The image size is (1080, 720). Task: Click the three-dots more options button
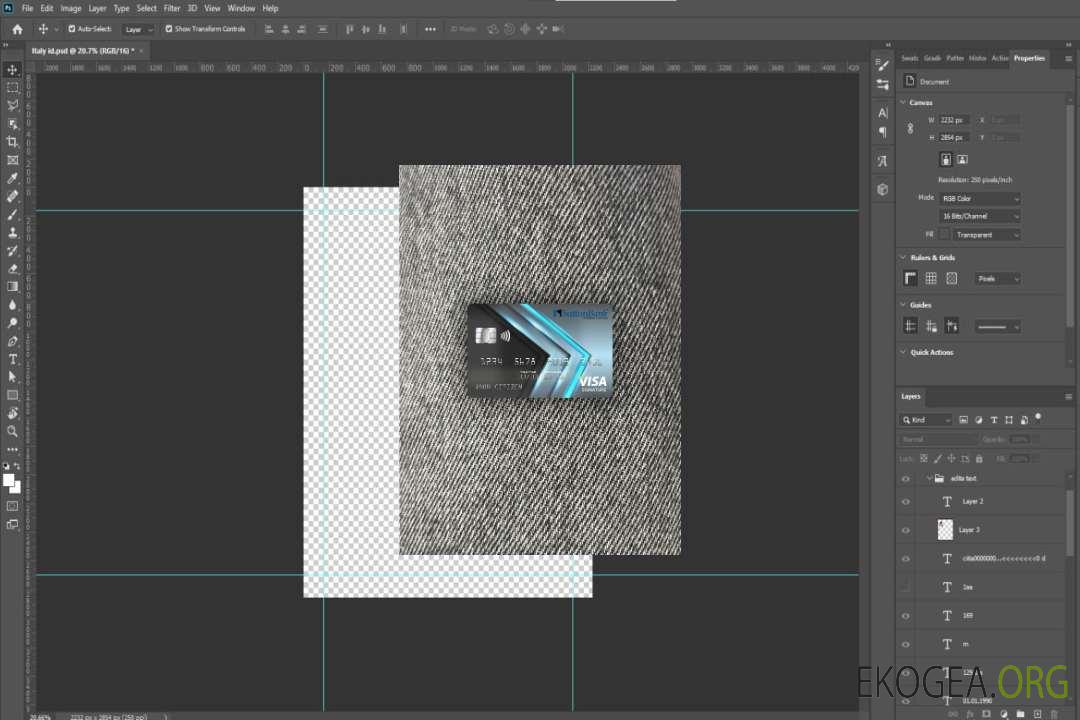[430, 29]
